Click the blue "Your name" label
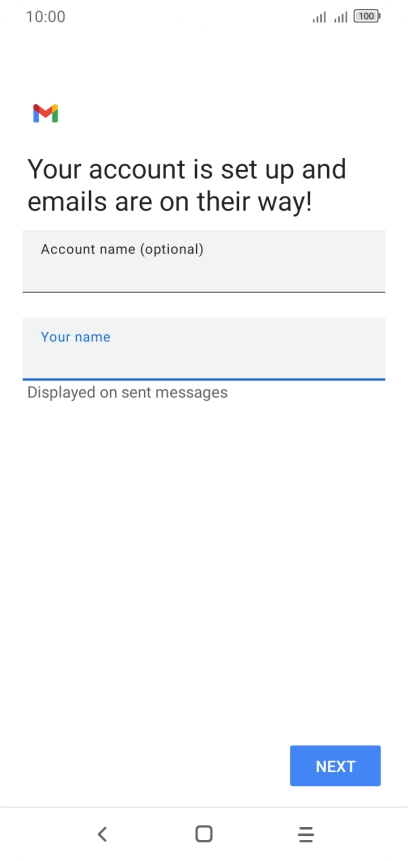408x861 pixels. click(x=75, y=337)
